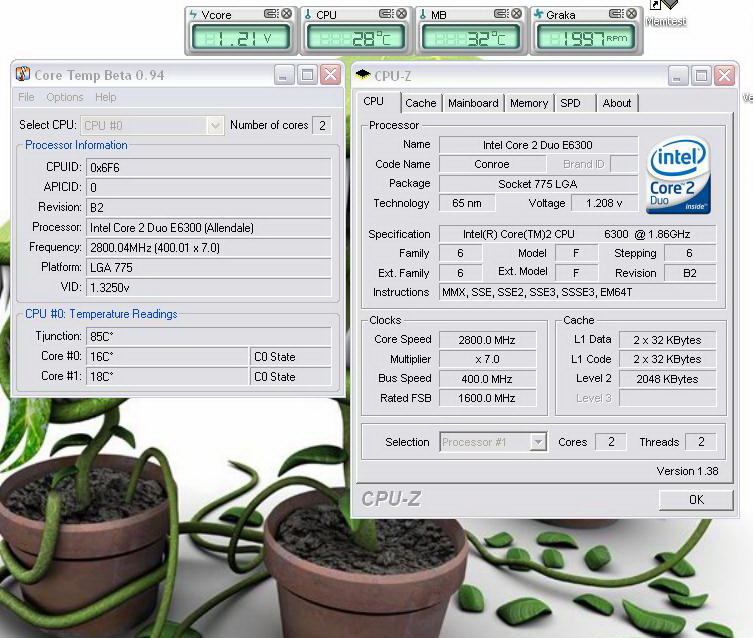Screen dimensions: 753x638
Task: Click the fan icon on the Graka widget
Action: point(539,14)
